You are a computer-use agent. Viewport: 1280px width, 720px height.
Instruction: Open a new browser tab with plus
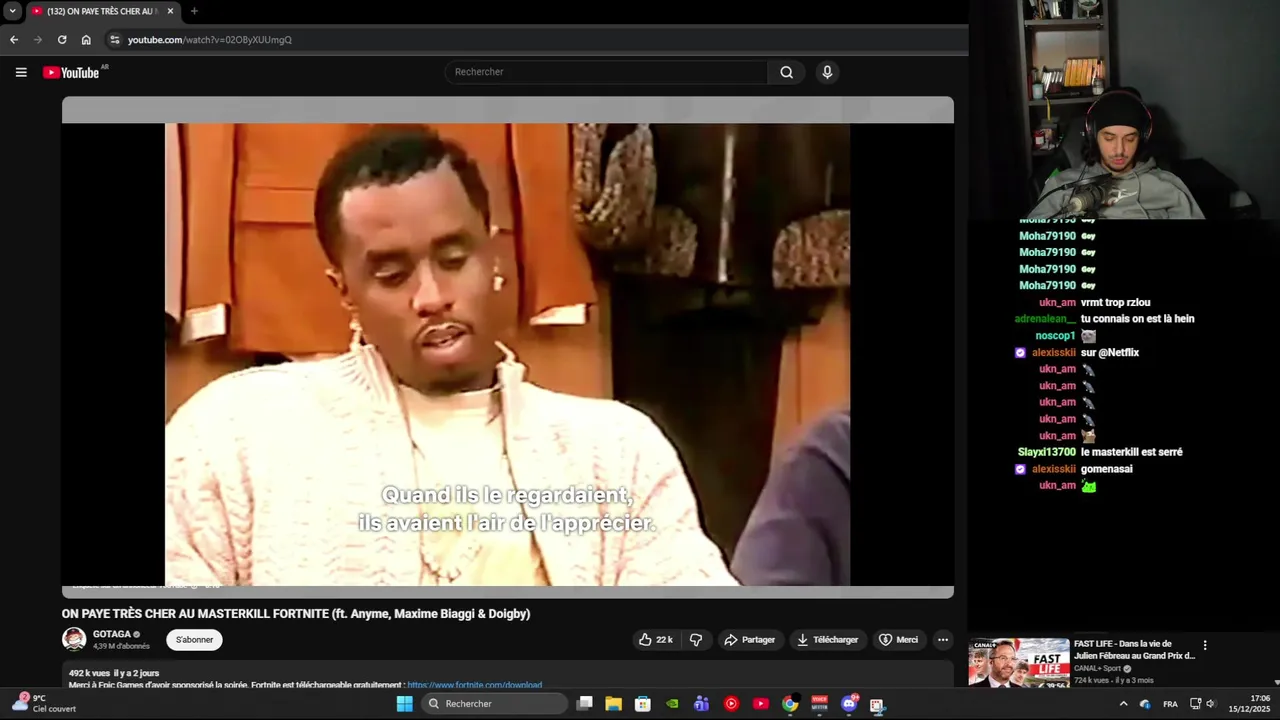coord(194,11)
